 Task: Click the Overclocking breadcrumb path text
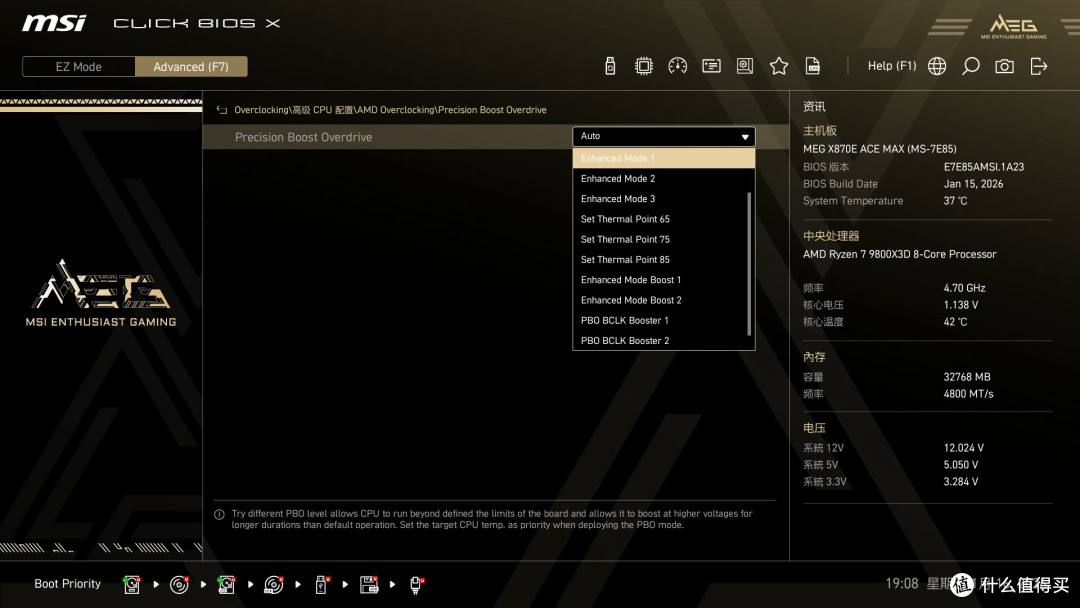[390, 110]
